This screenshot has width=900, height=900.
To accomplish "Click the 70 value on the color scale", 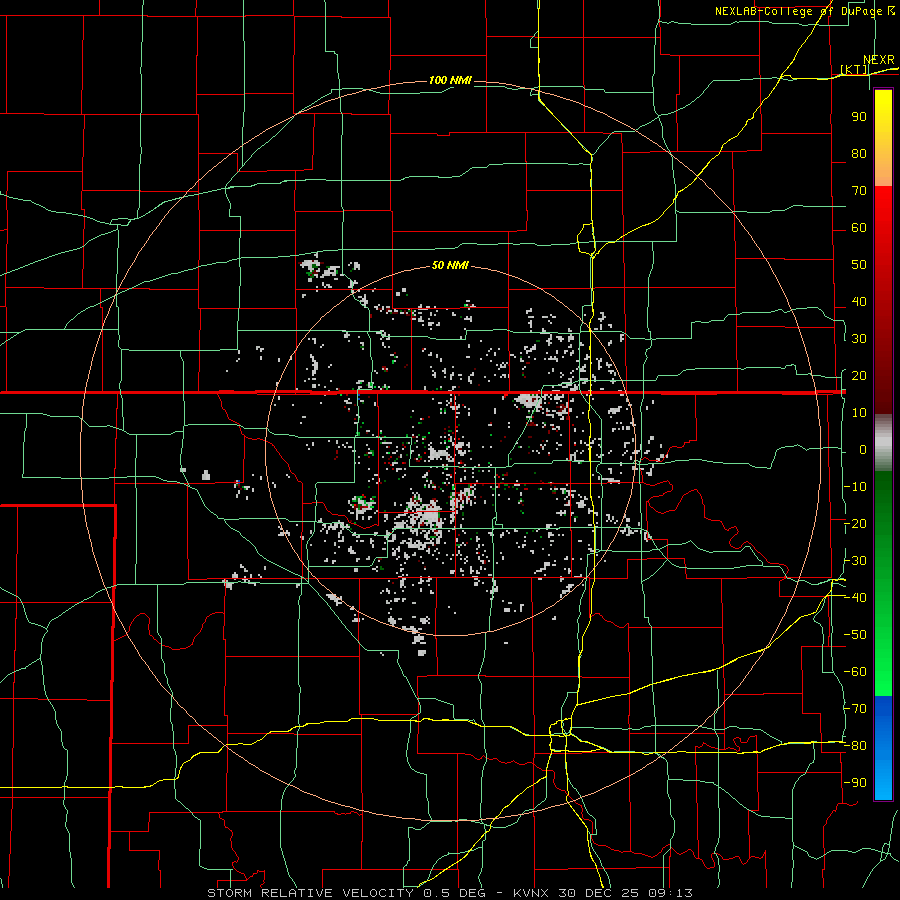I will coord(859,190).
